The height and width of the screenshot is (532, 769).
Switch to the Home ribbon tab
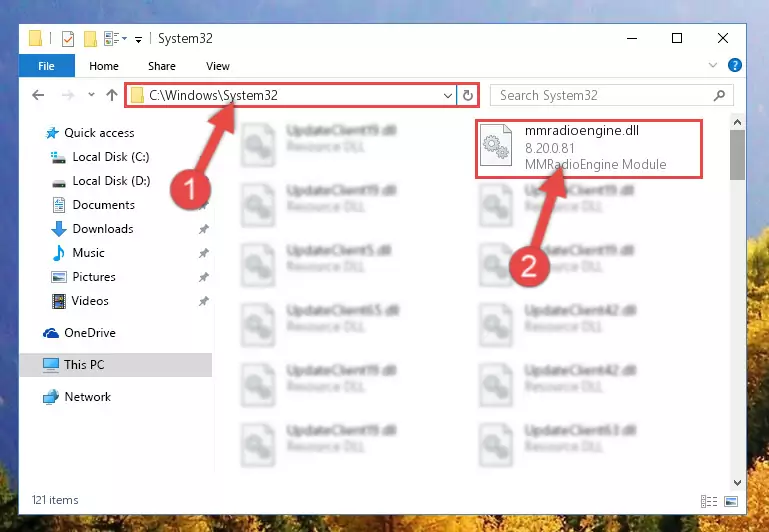point(104,66)
